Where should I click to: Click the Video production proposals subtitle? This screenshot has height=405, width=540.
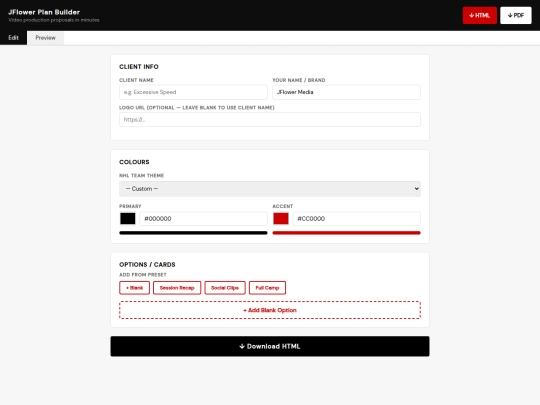tap(54, 20)
